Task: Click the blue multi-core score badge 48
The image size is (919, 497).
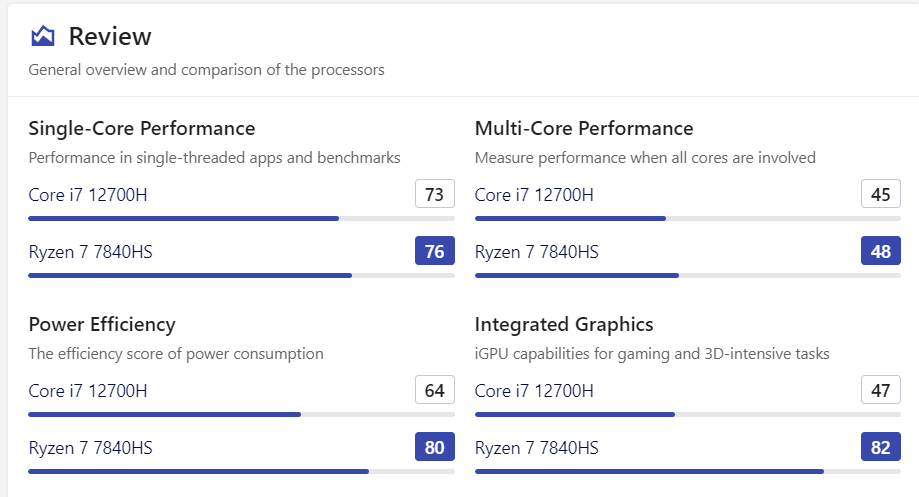Action: (x=880, y=251)
